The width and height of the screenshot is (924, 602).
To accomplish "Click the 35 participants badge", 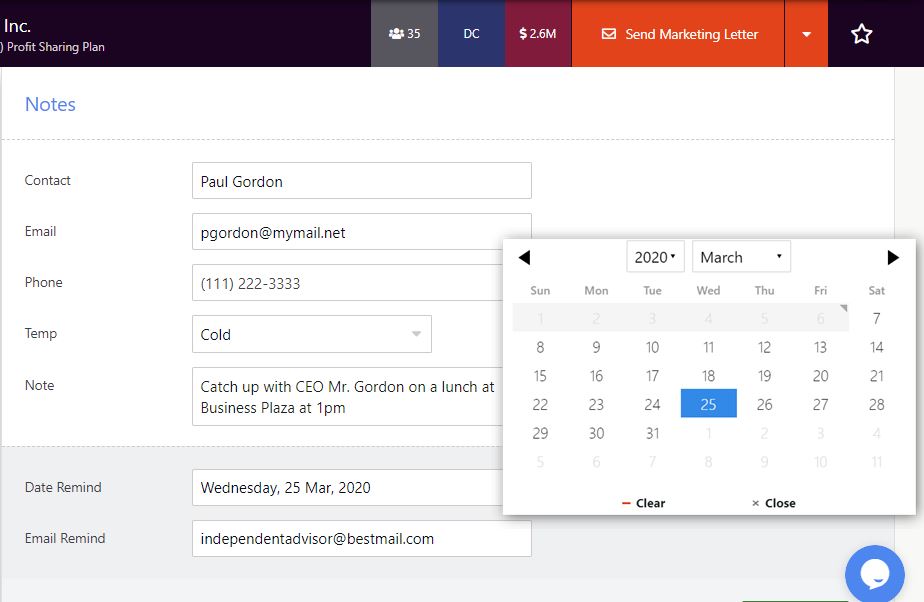I will tap(404, 34).
